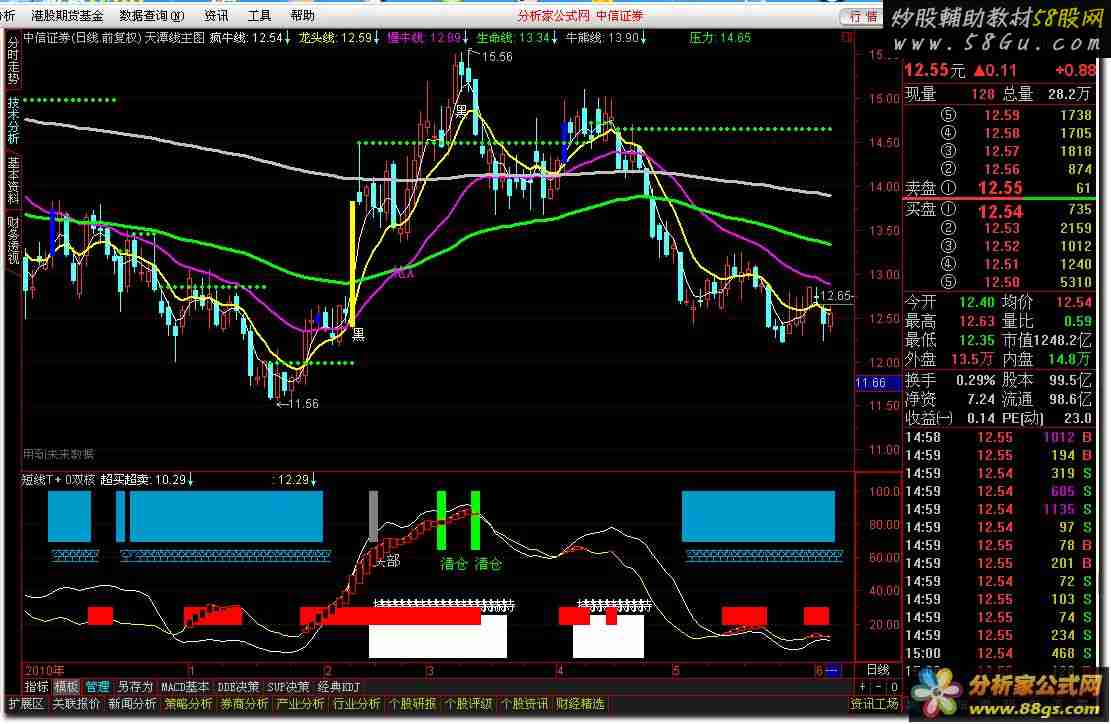Click the 买盘 ① row at 12.54
Image resolution: width=1111 pixels, height=724 pixels.
point(999,210)
